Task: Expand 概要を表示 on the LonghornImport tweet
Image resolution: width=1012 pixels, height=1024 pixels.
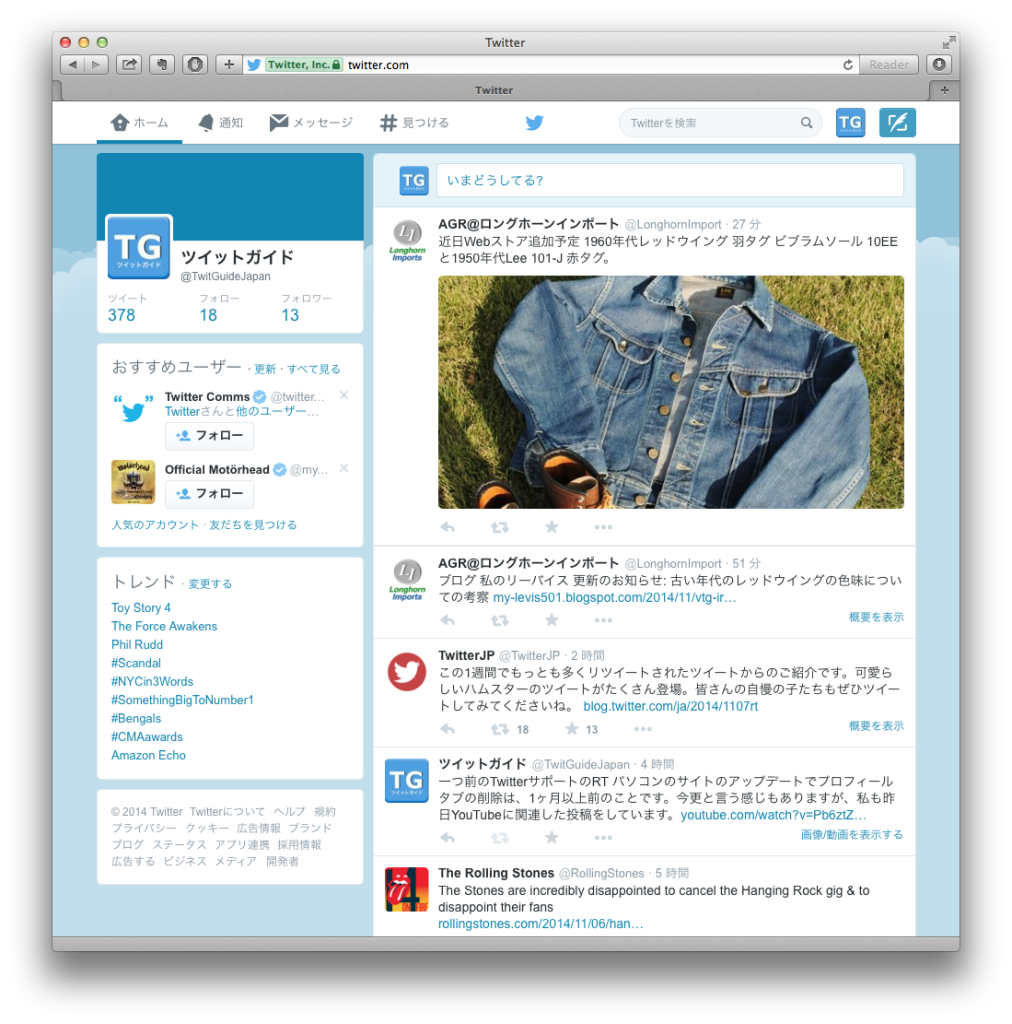Action: (x=876, y=618)
